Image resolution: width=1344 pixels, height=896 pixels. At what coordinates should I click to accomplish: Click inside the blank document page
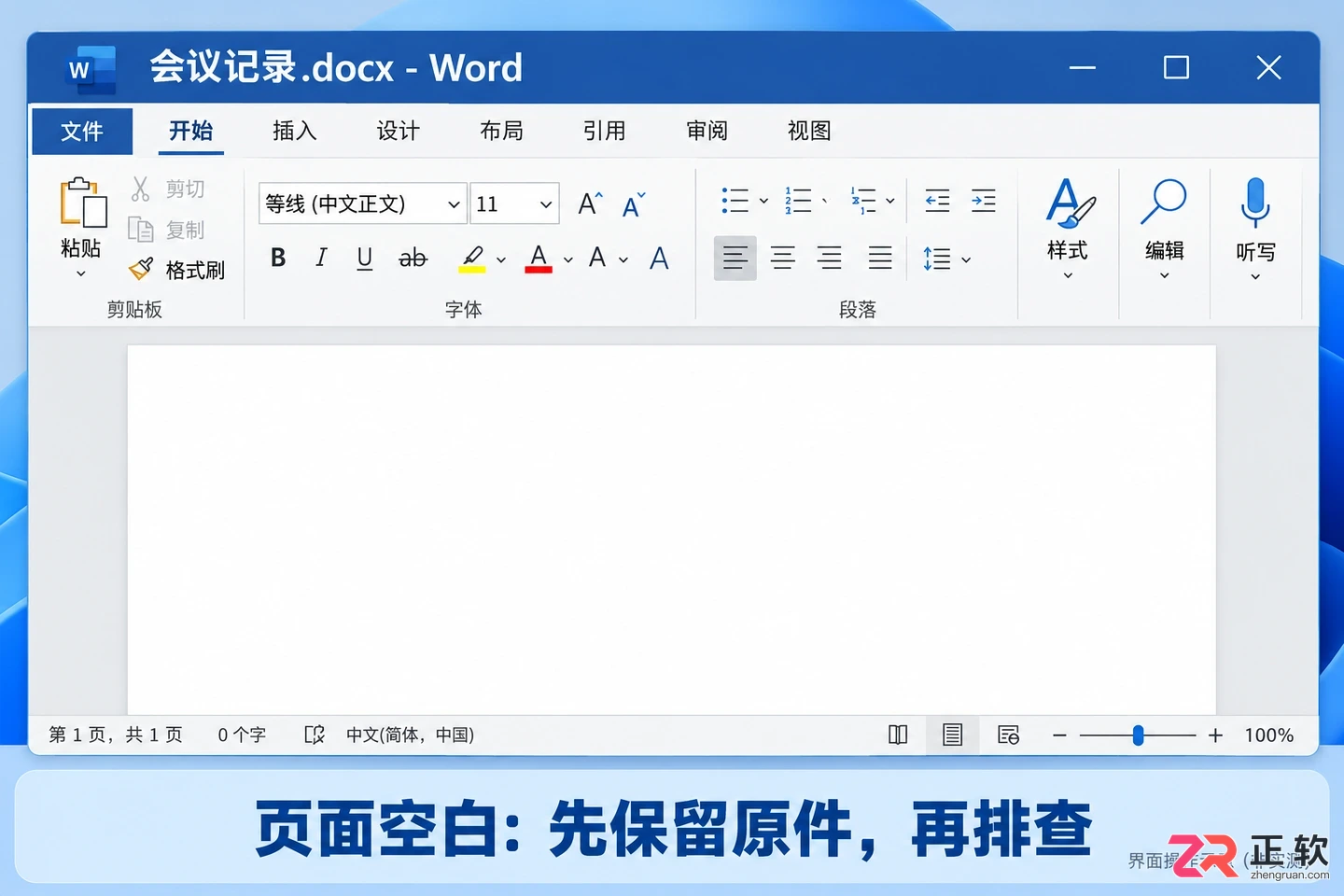point(672,530)
